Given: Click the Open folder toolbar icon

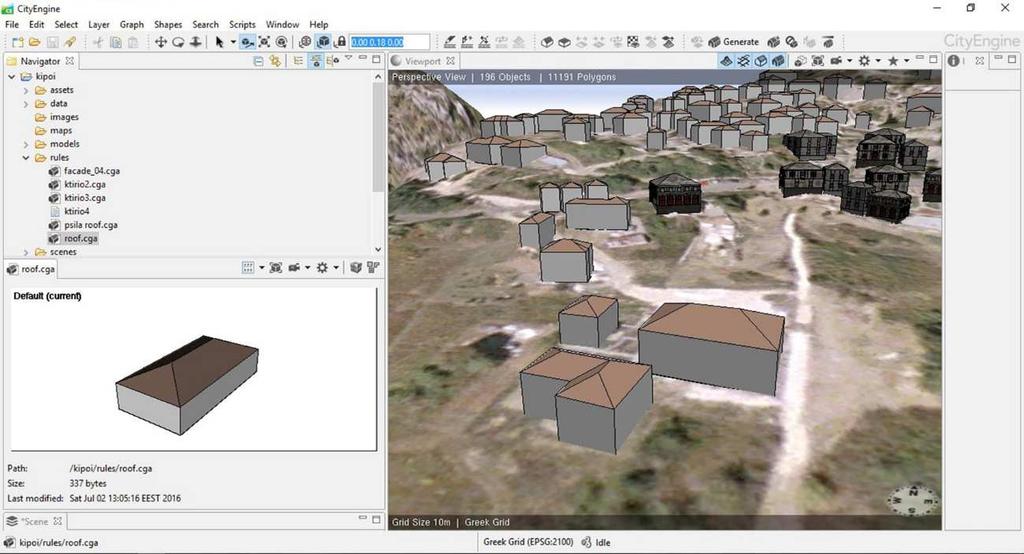Looking at the screenshot, I should pyautogui.click(x=34, y=42).
